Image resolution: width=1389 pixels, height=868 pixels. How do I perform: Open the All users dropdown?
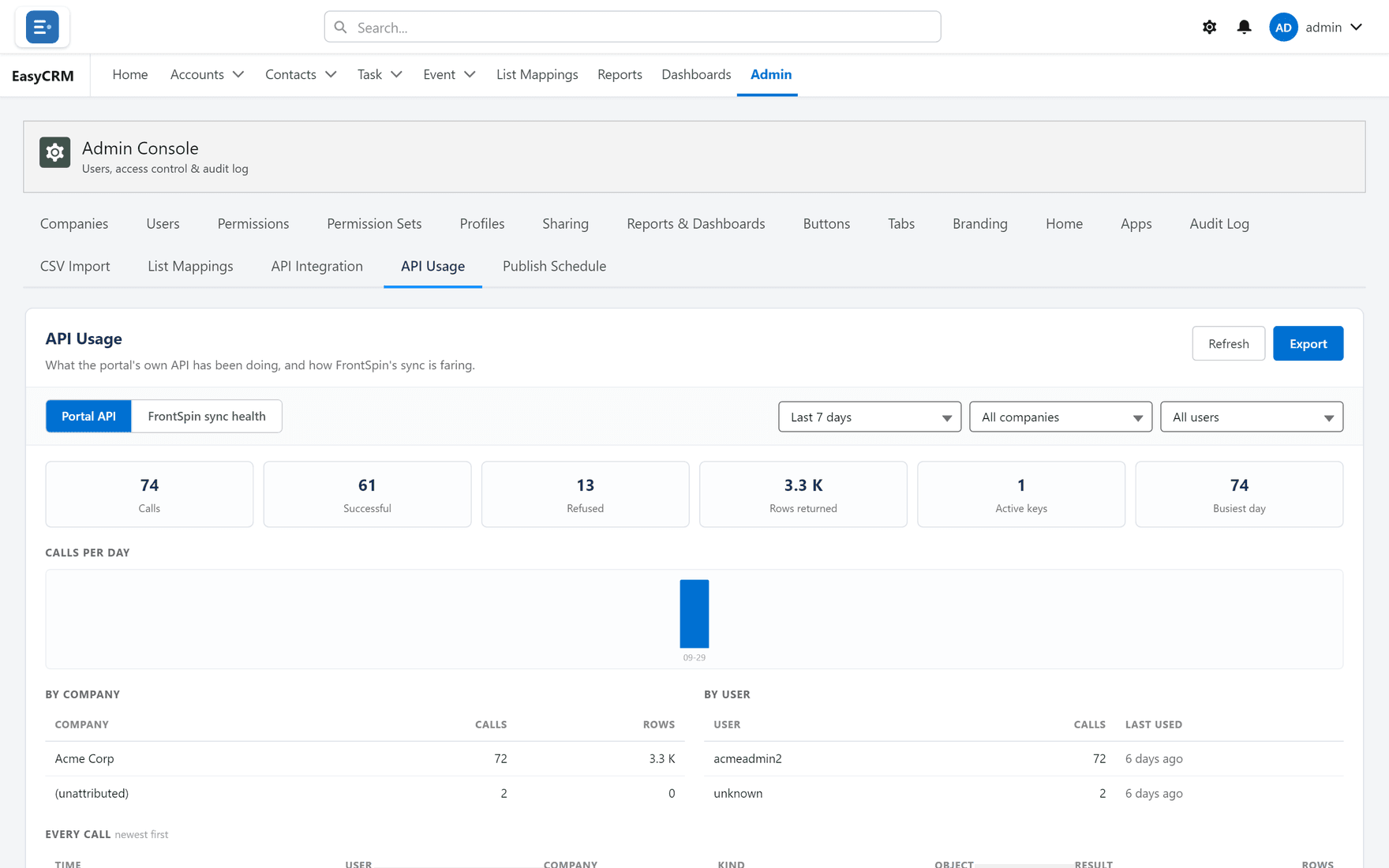point(1252,417)
